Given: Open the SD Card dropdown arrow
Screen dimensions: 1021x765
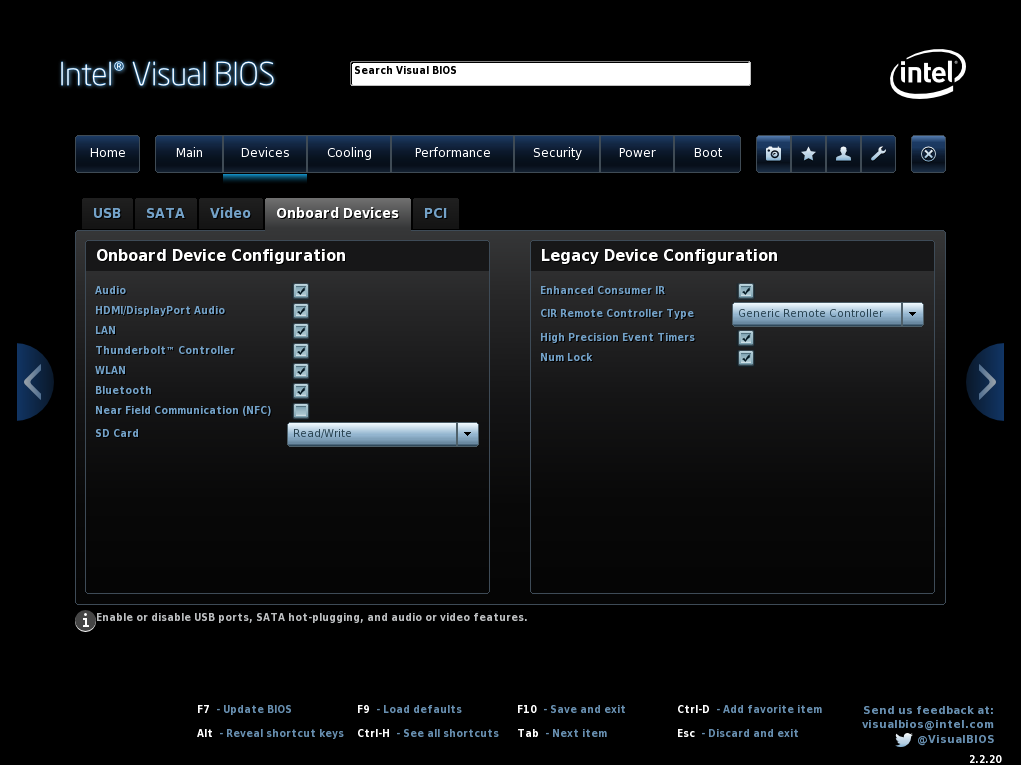Looking at the screenshot, I should click(468, 434).
